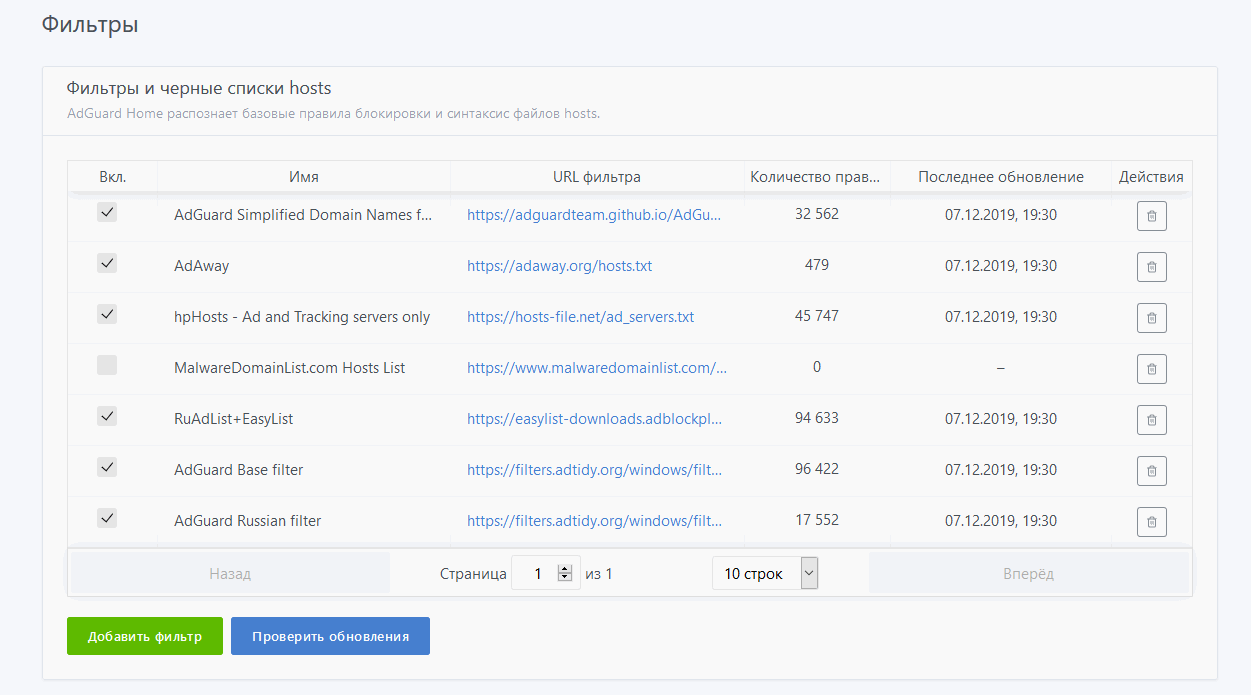This screenshot has height=695, width=1251.
Task: Enable the MalwareDomainList.com Hosts List checkbox
Action: (x=107, y=366)
